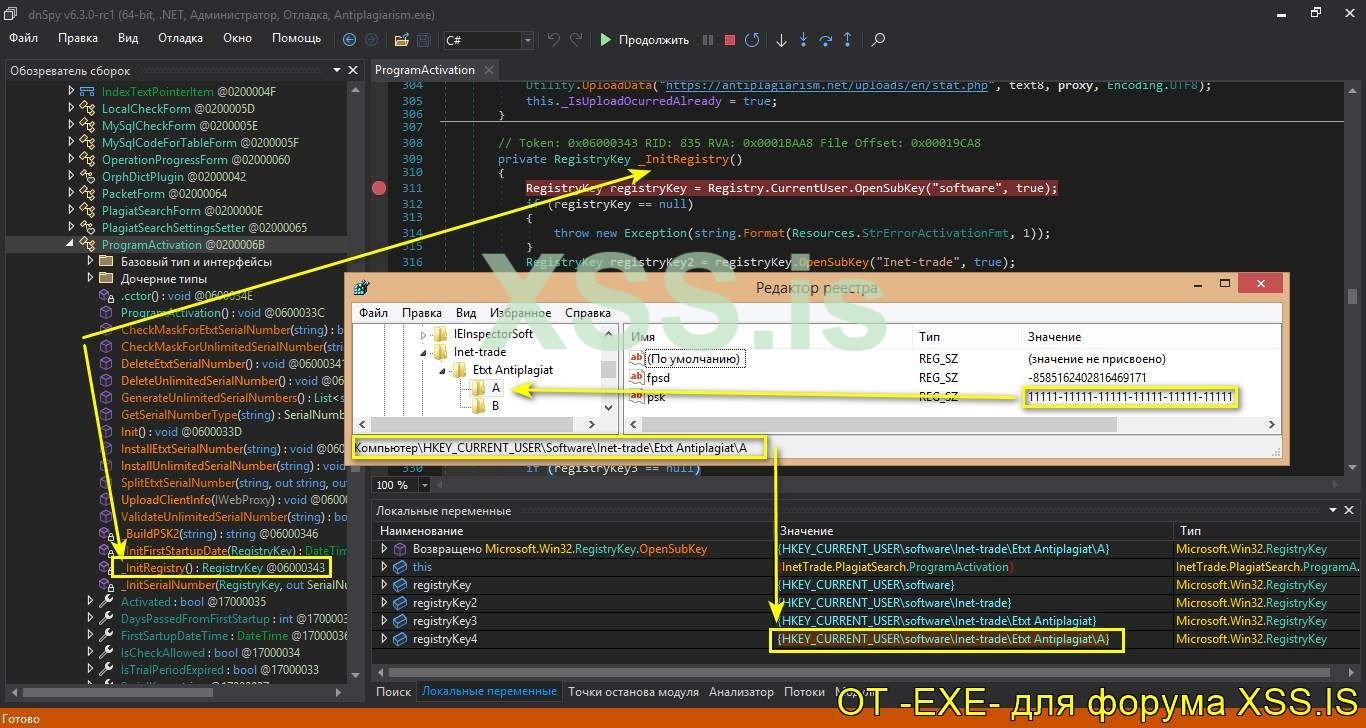Restart debugging with the circular arrow icon

(752, 40)
